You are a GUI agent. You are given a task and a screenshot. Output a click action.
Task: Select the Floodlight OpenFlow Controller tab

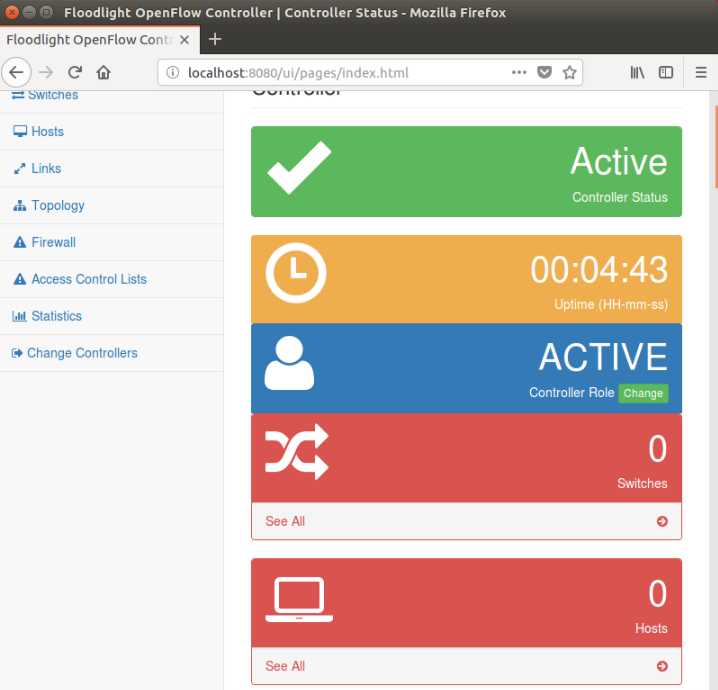coord(100,40)
